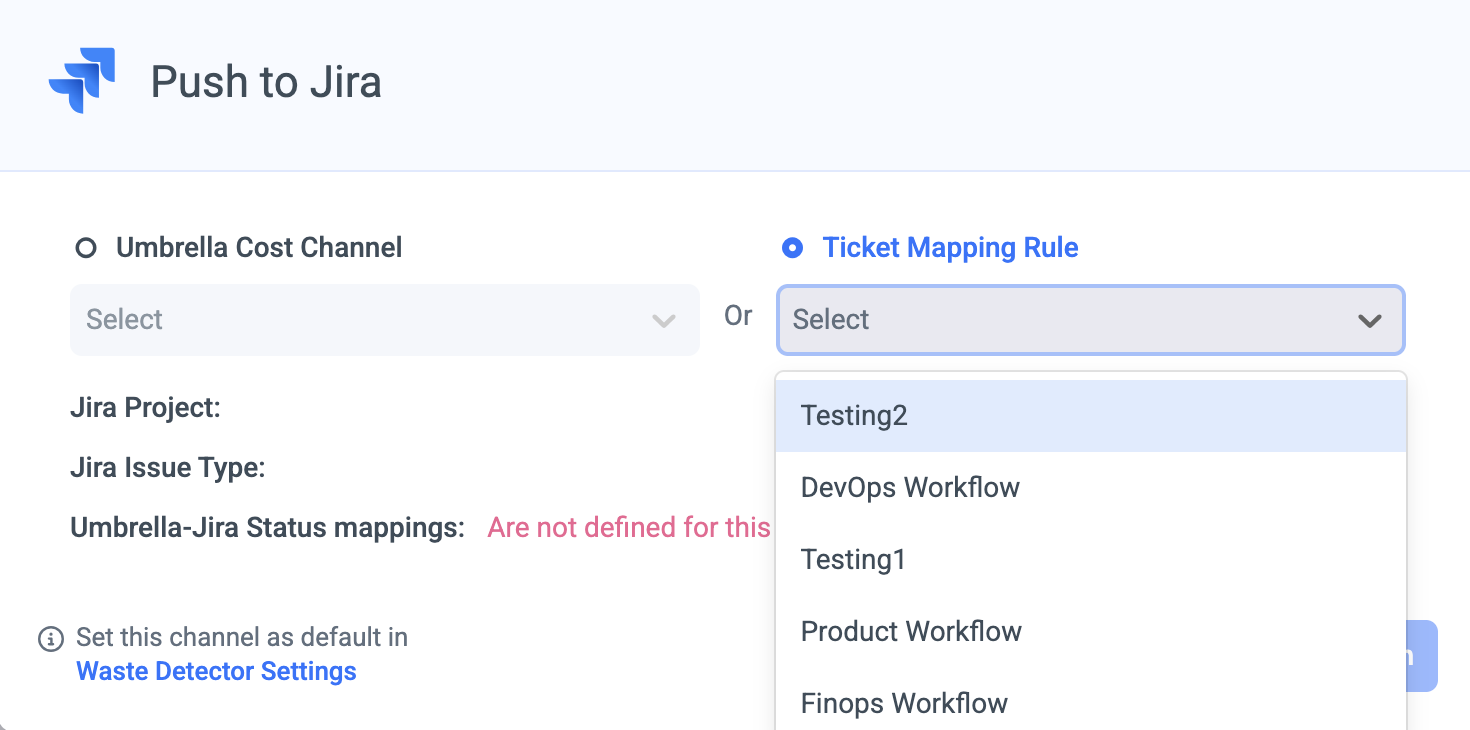Click the Jira Issue Type label
Viewport: 1470px width, 730px height.
[x=168, y=468]
